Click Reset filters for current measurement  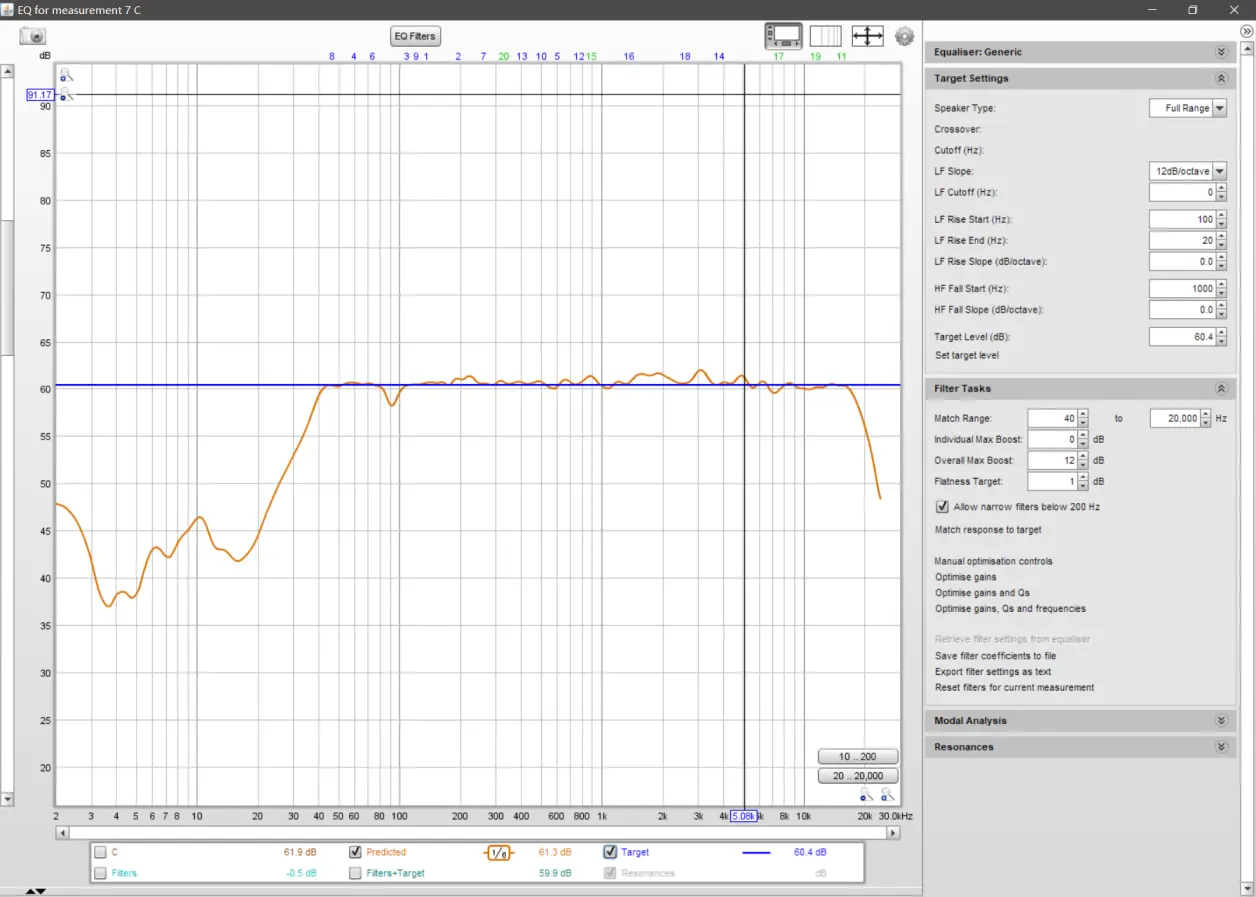[x=1014, y=688]
